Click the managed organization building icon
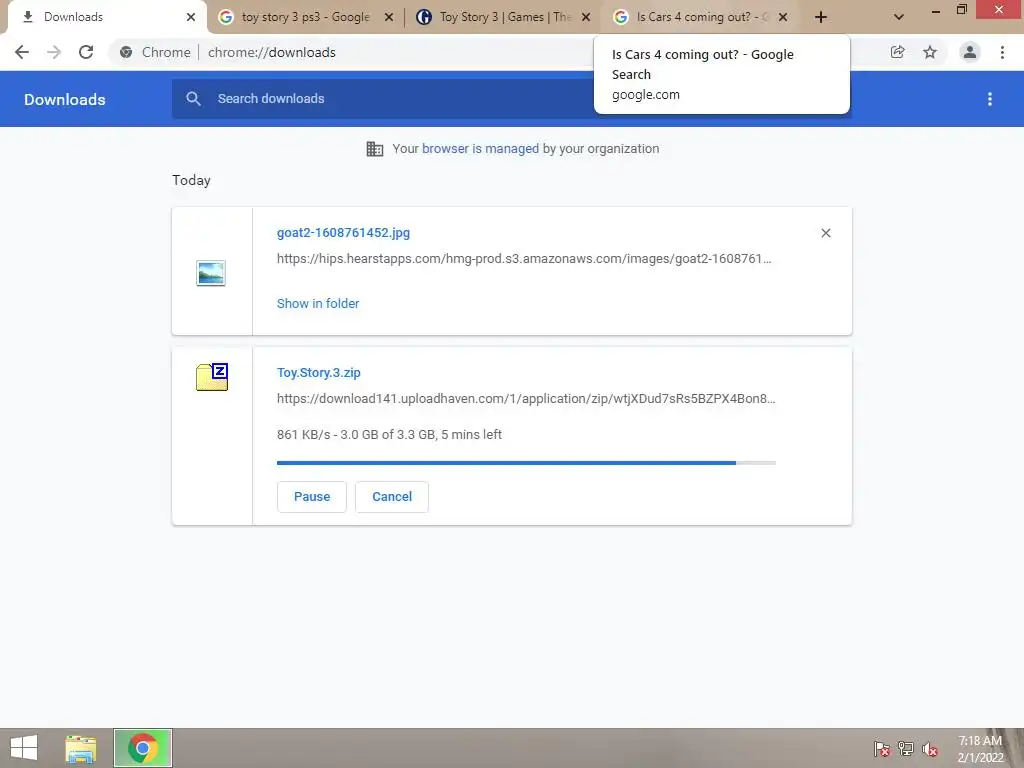 (375, 149)
